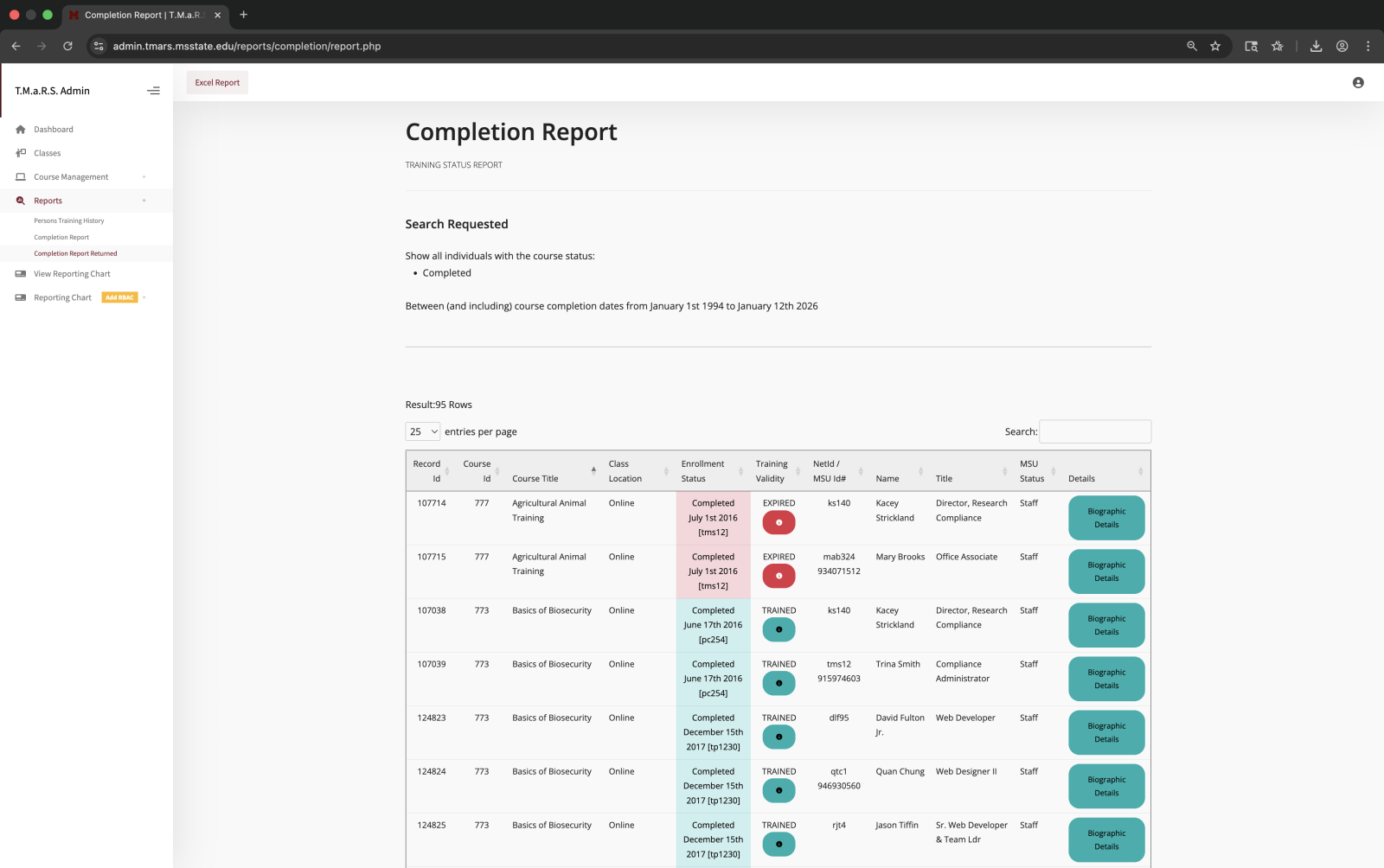Expand the Reporting Chart submenu

145,297
